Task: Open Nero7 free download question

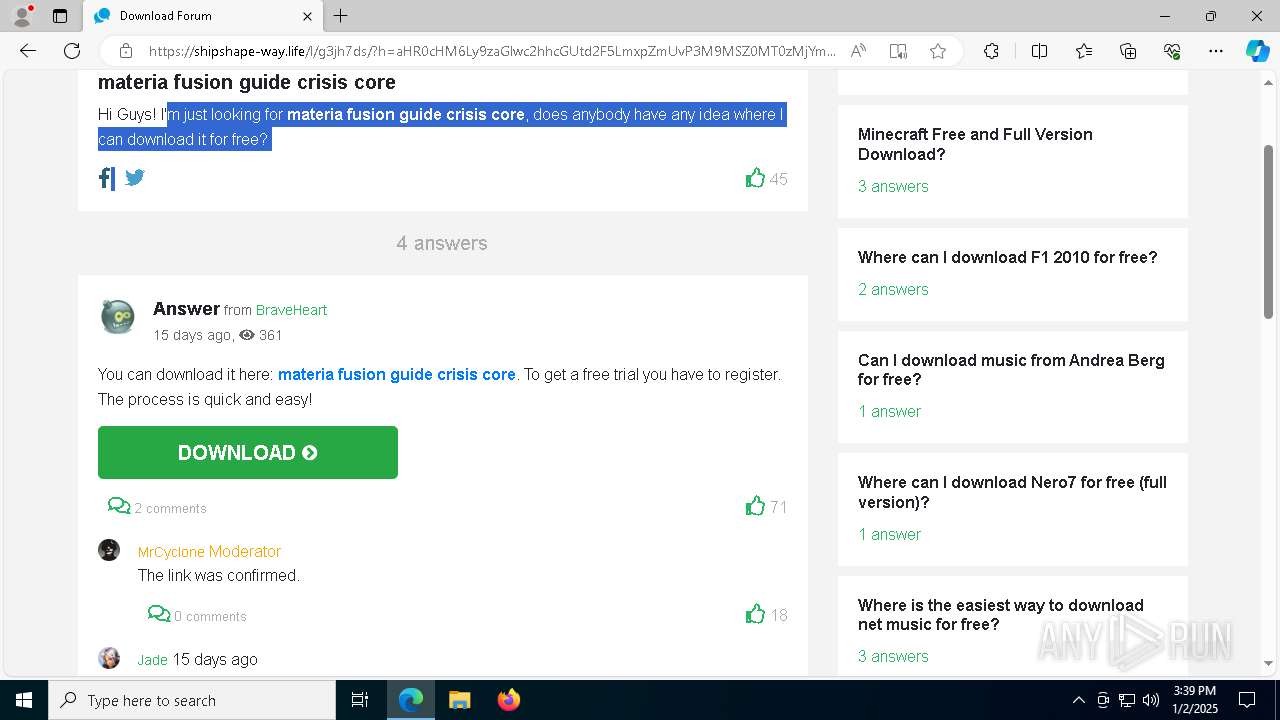Action: (x=1012, y=492)
